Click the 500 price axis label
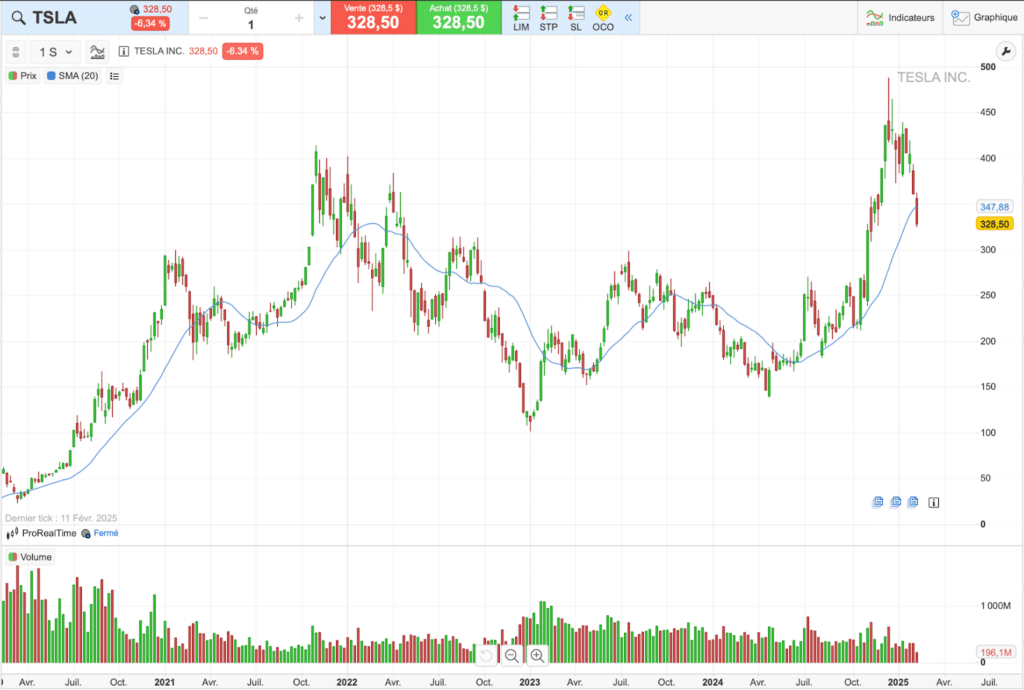 click(987, 67)
